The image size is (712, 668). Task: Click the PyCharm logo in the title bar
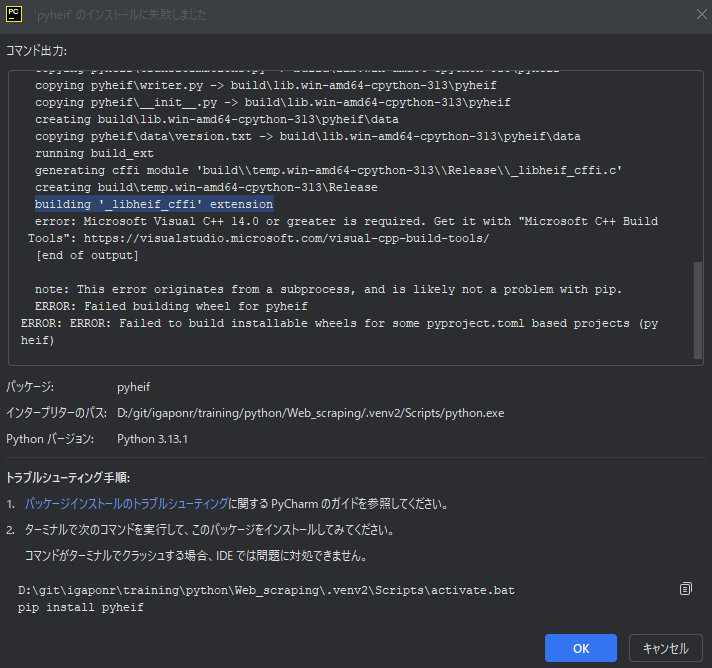14,15
